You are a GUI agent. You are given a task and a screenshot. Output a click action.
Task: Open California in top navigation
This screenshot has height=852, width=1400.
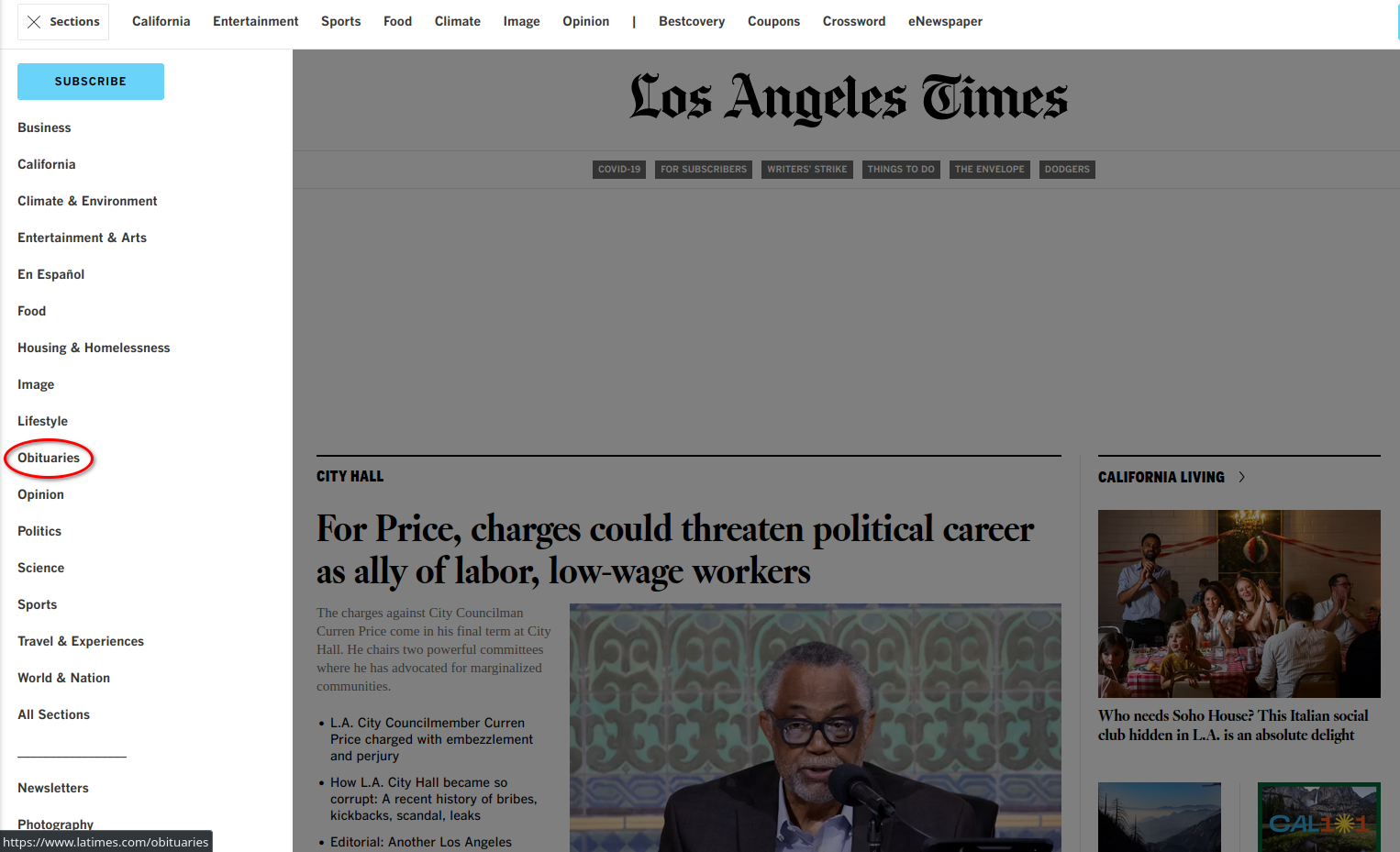pyautogui.click(x=161, y=21)
